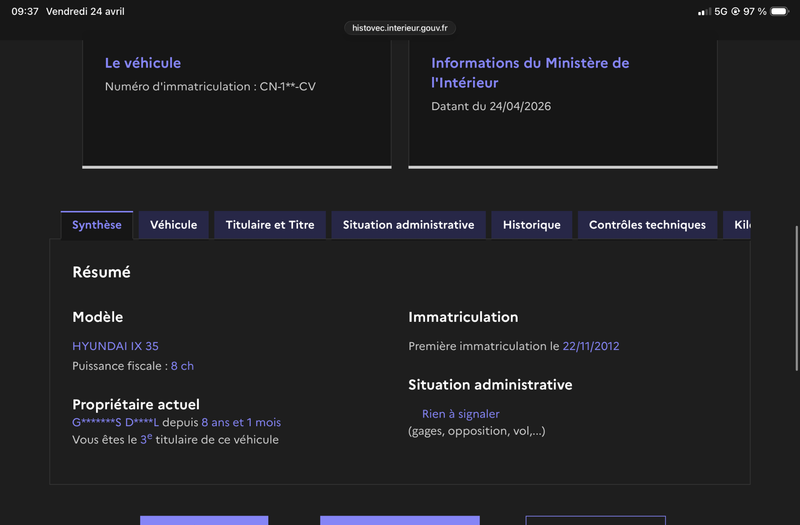Click the page vertical scrollbar
Image resolution: width=800 pixels, height=525 pixels.
pyautogui.click(x=796, y=298)
